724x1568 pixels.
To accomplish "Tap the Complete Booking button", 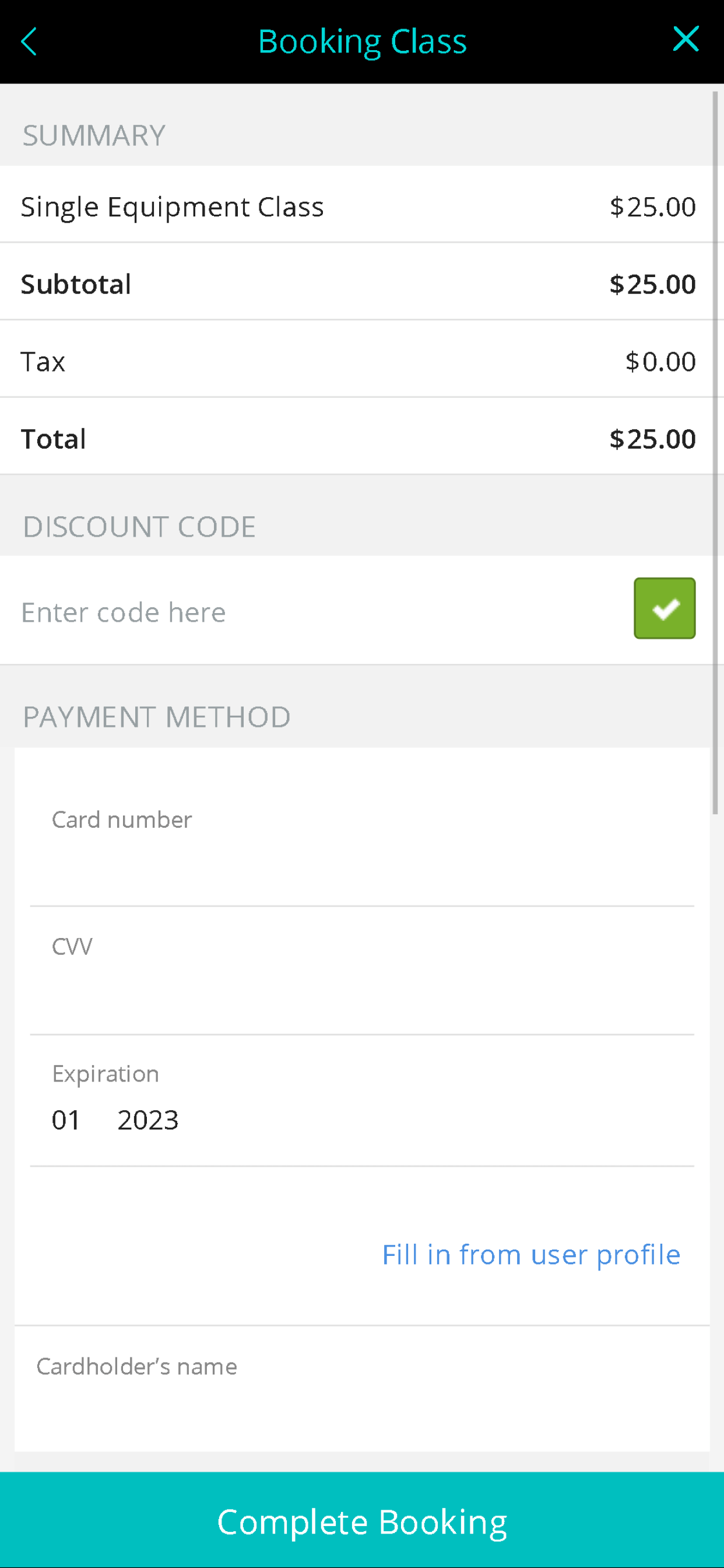I will tap(362, 1520).
